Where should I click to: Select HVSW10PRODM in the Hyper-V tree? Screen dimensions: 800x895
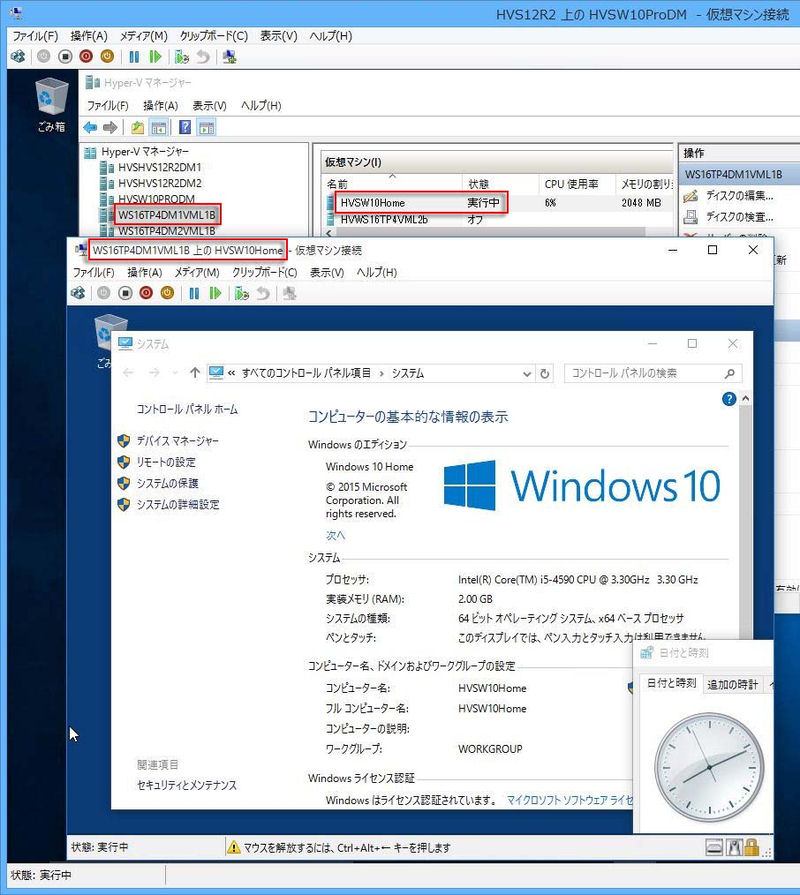pos(156,199)
